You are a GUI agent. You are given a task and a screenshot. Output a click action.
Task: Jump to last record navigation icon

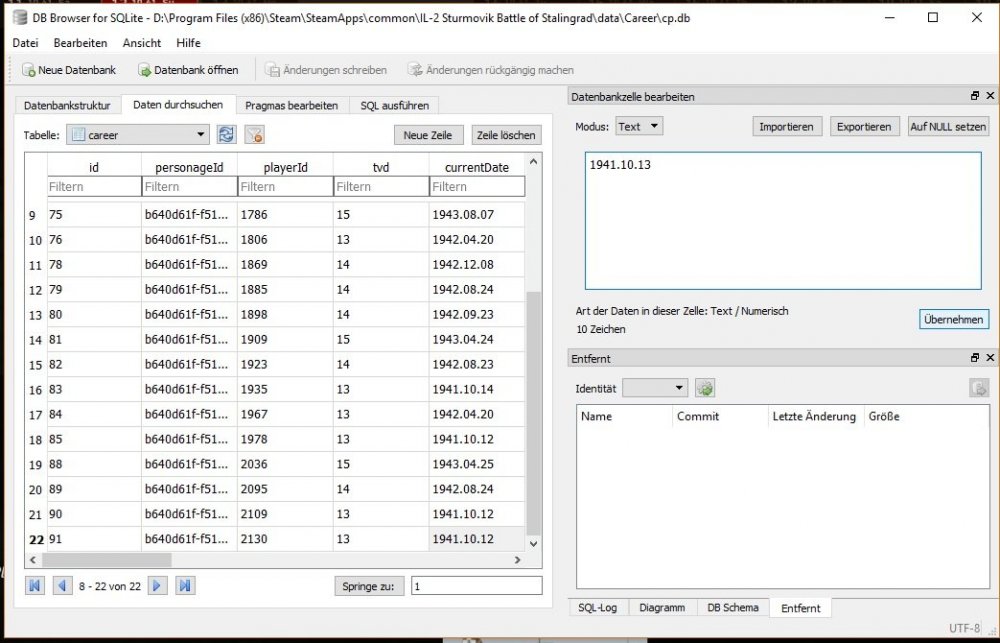pyautogui.click(x=184, y=585)
